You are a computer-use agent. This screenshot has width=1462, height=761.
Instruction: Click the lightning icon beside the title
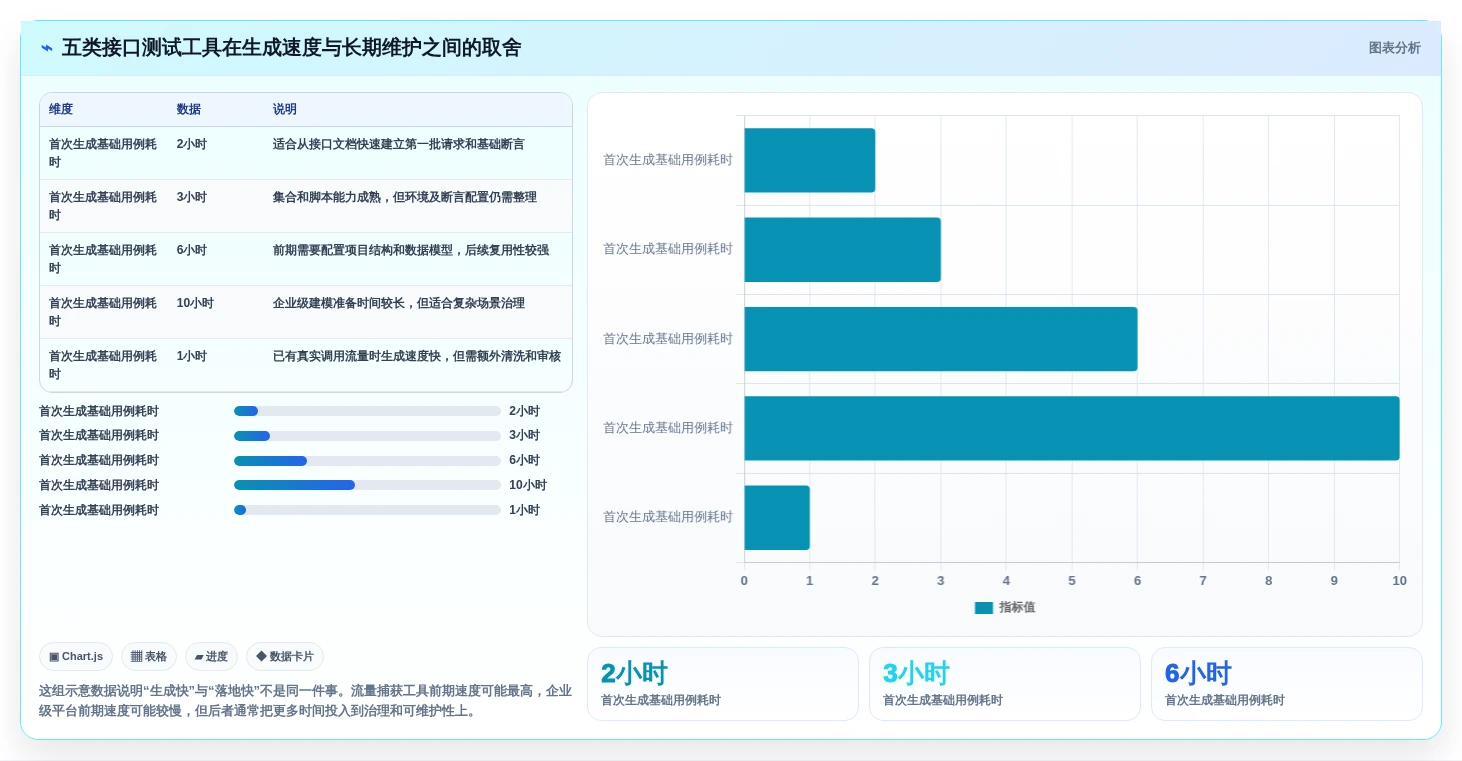click(47, 48)
